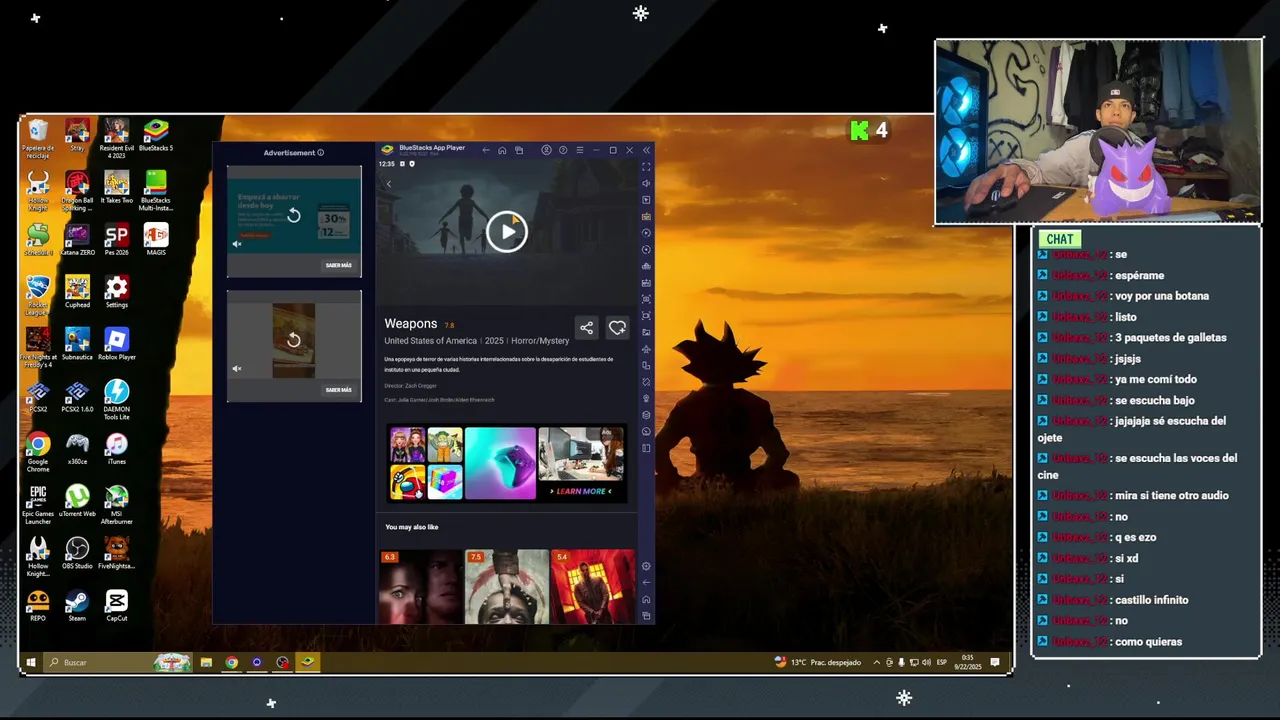Switch to Chrome on the taskbar
This screenshot has width=1280, height=720.
point(232,662)
